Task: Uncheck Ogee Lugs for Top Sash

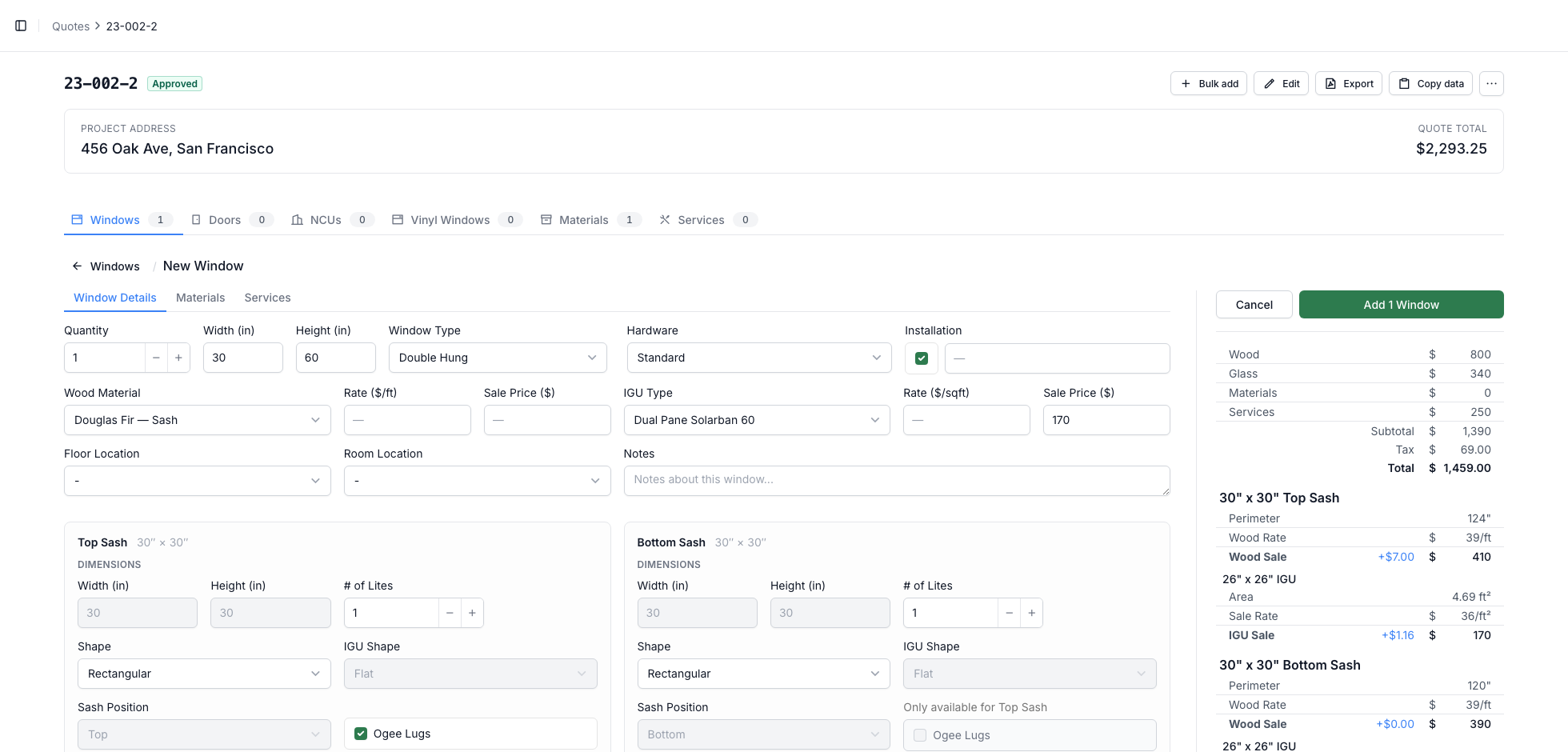Action: point(361,734)
